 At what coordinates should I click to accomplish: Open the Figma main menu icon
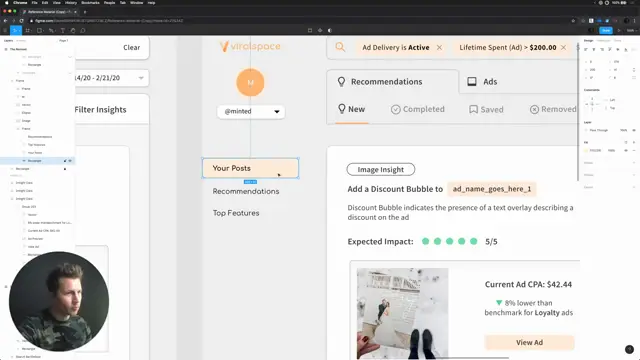coord(5,30)
